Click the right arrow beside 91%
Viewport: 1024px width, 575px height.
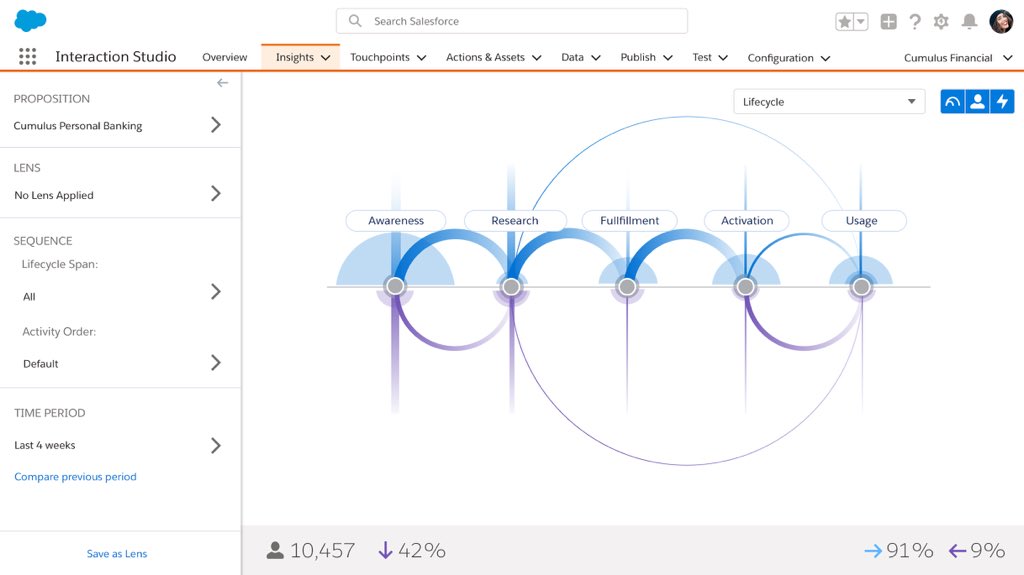tap(873, 551)
